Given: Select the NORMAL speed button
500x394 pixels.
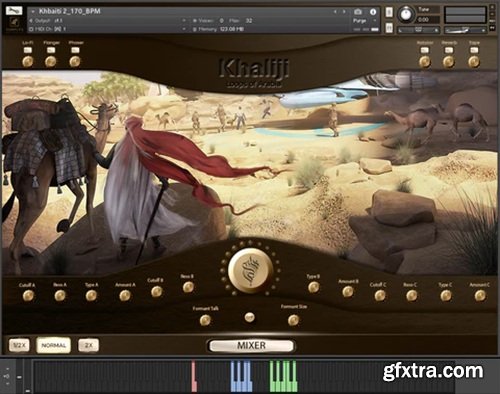Looking at the screenshot, I should (x=54, y=345).
